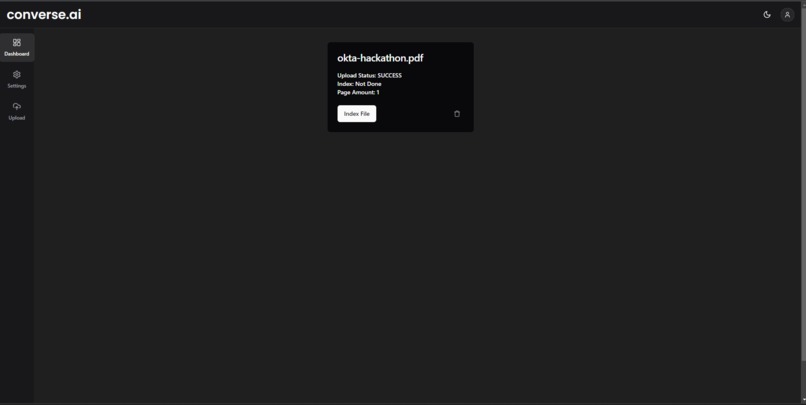This screenshot has height=405, width=806.
Task: Click the Index File button
Action: [357, 114]
